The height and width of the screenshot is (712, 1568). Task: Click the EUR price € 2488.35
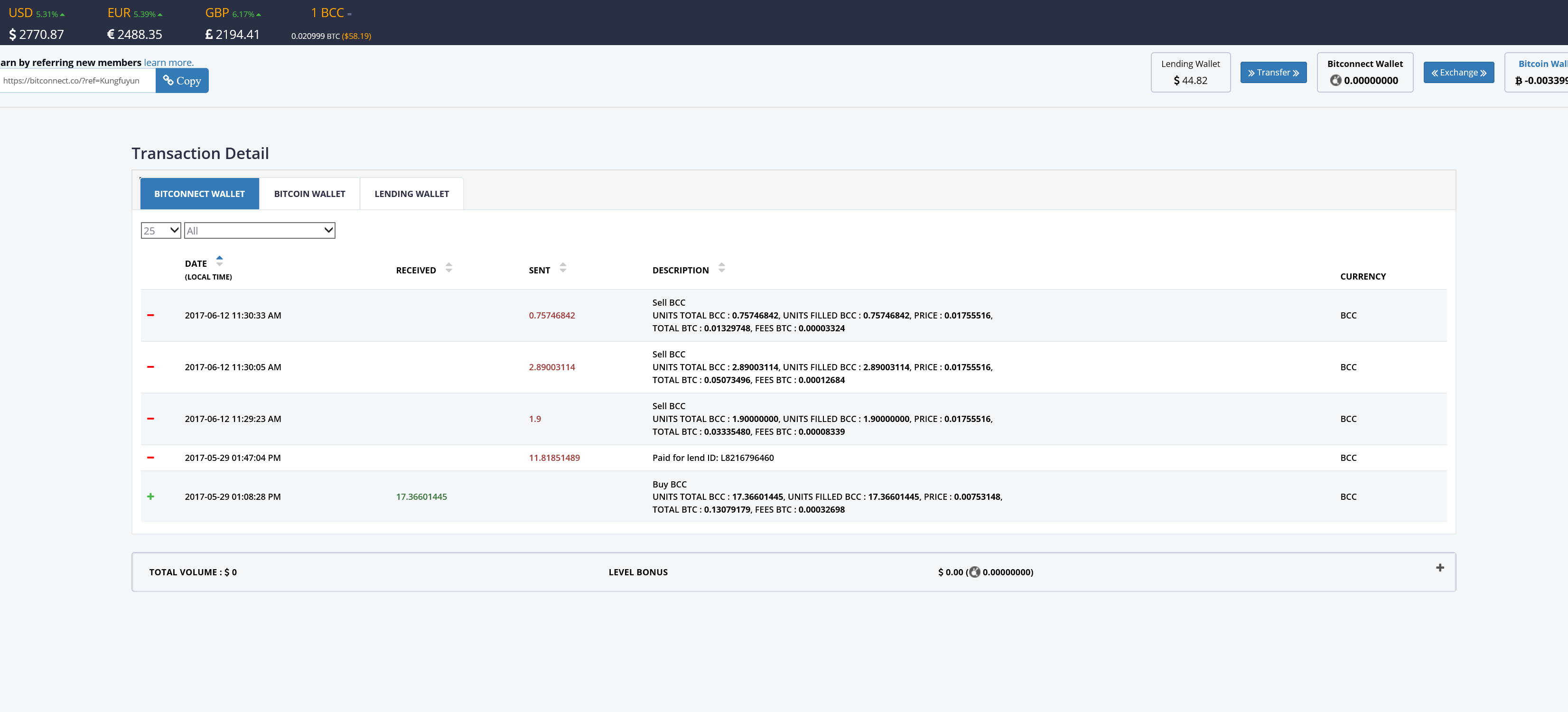(x=134, y=35)
